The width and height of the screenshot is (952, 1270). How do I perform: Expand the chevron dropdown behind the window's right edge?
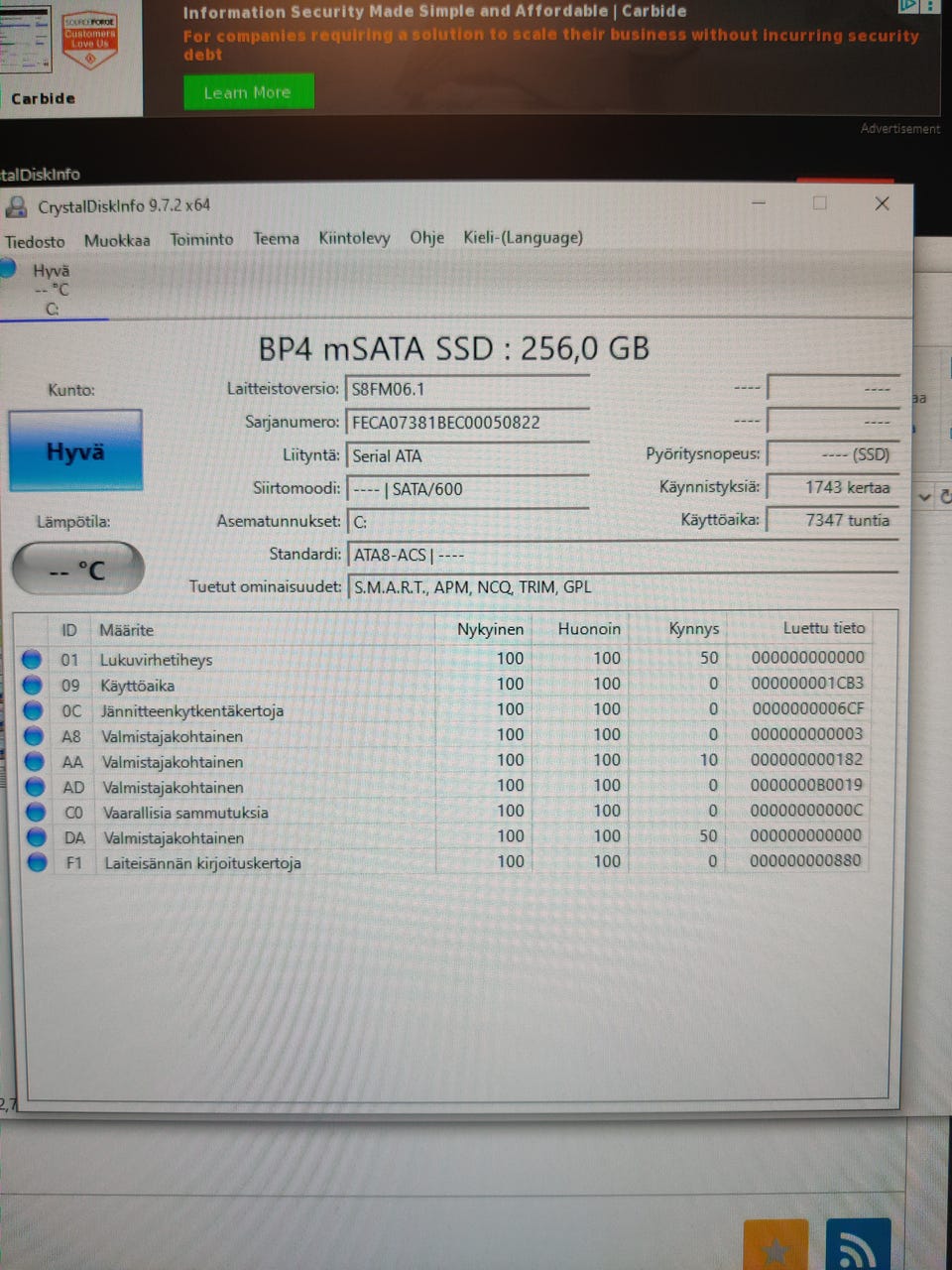[x=925, y=496]
